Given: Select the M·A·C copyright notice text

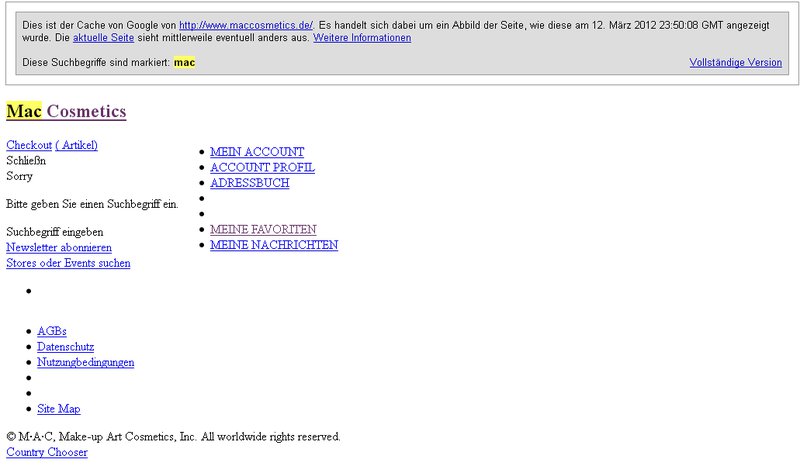Looking at the screenshot, I should [x=173, y=437].
